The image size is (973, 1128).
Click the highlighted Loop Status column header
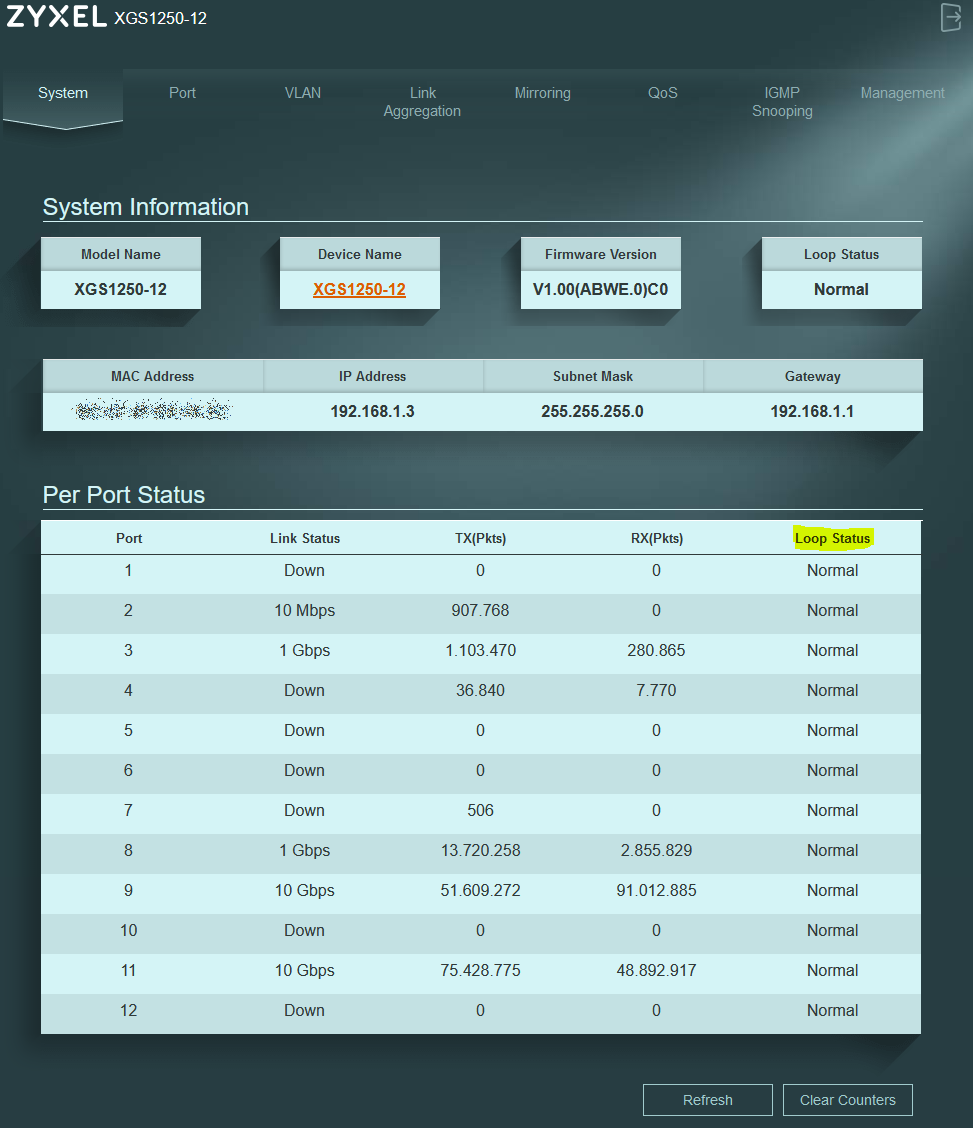(833, 538)
